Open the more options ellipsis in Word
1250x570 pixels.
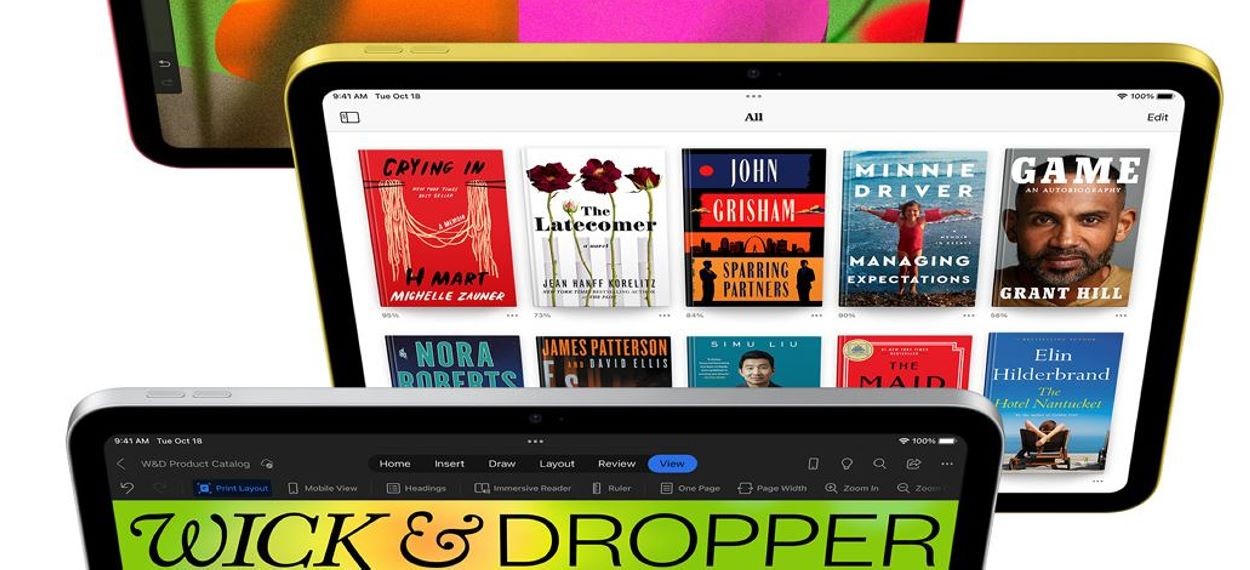pyautogui.click(x=947, y=464)
